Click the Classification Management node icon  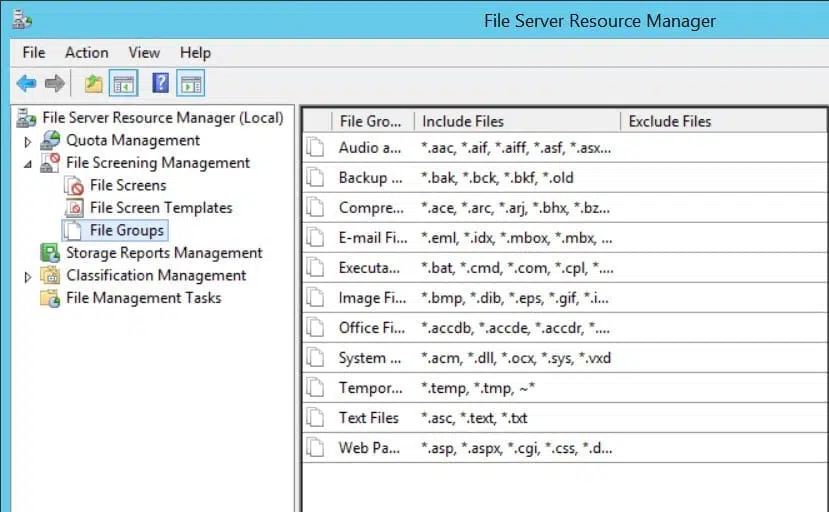[x=51, y=275]
